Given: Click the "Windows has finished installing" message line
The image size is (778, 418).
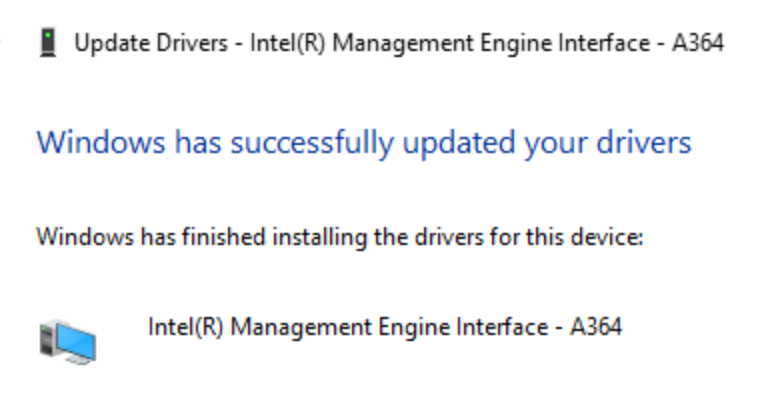Looking at the screenshot, I should click(338, 238).
